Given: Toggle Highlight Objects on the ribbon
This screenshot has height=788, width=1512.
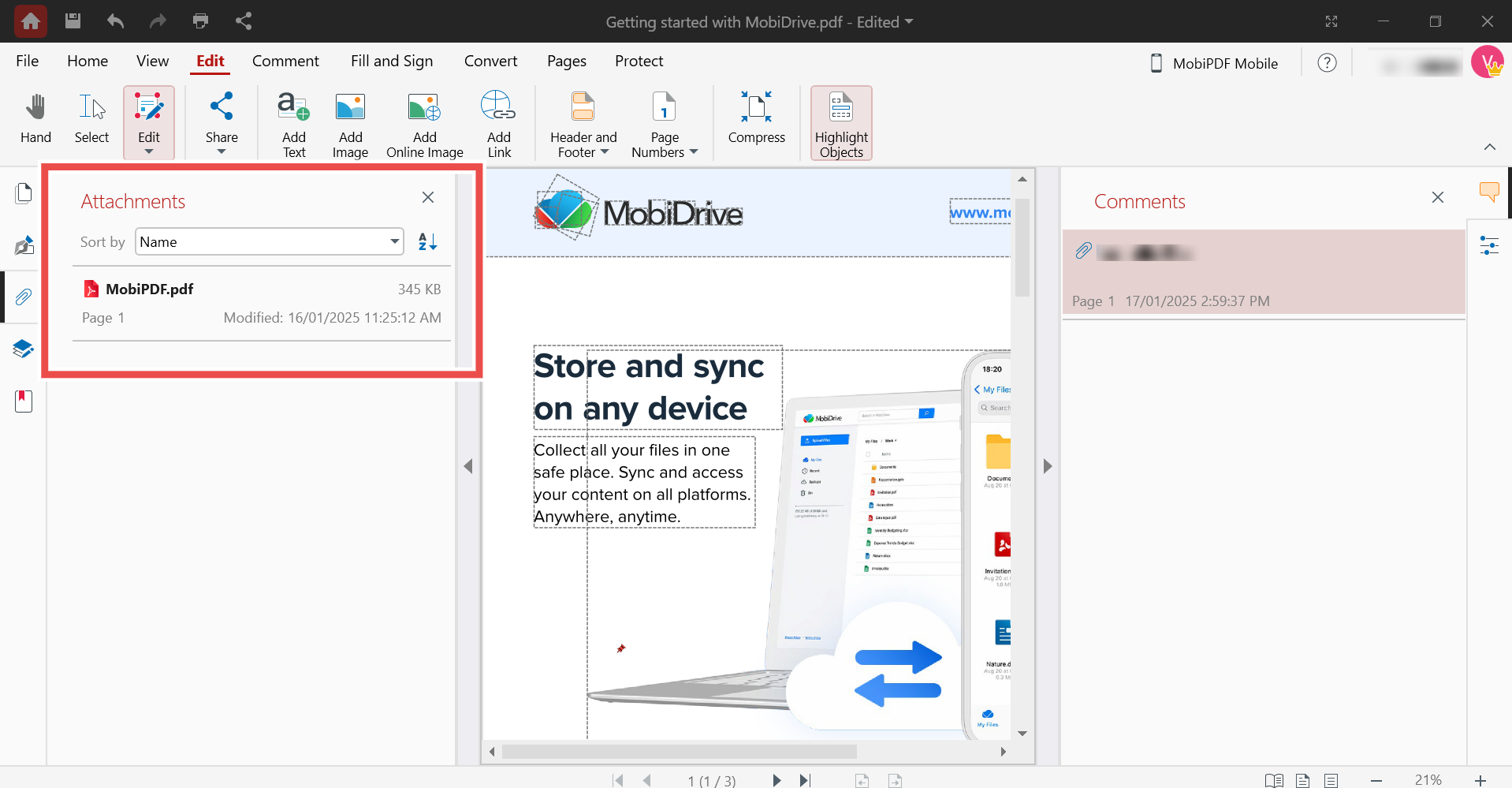Looking at the screenshot, I should (840, 122).
